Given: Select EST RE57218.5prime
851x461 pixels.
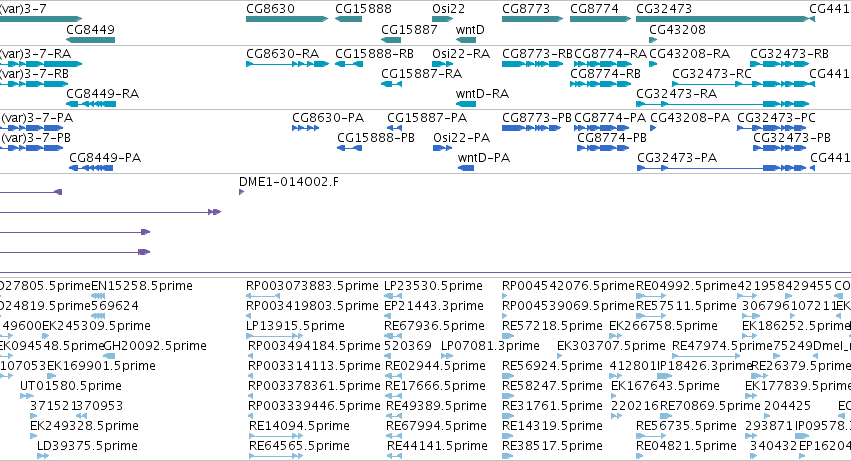Looking at the screenshot, I should click(552, 326).
